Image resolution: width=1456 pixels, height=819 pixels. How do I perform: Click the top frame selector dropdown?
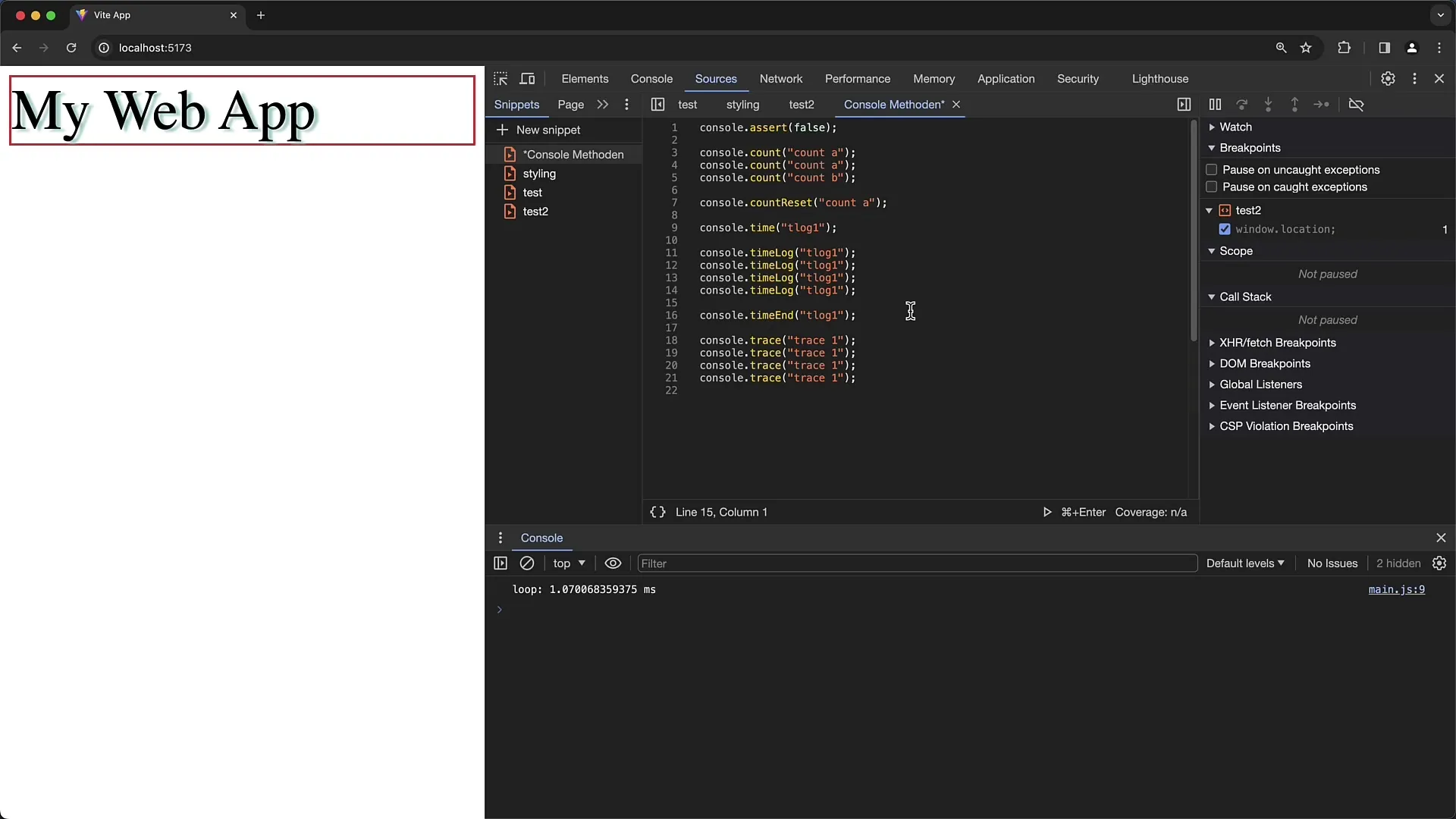567,562
